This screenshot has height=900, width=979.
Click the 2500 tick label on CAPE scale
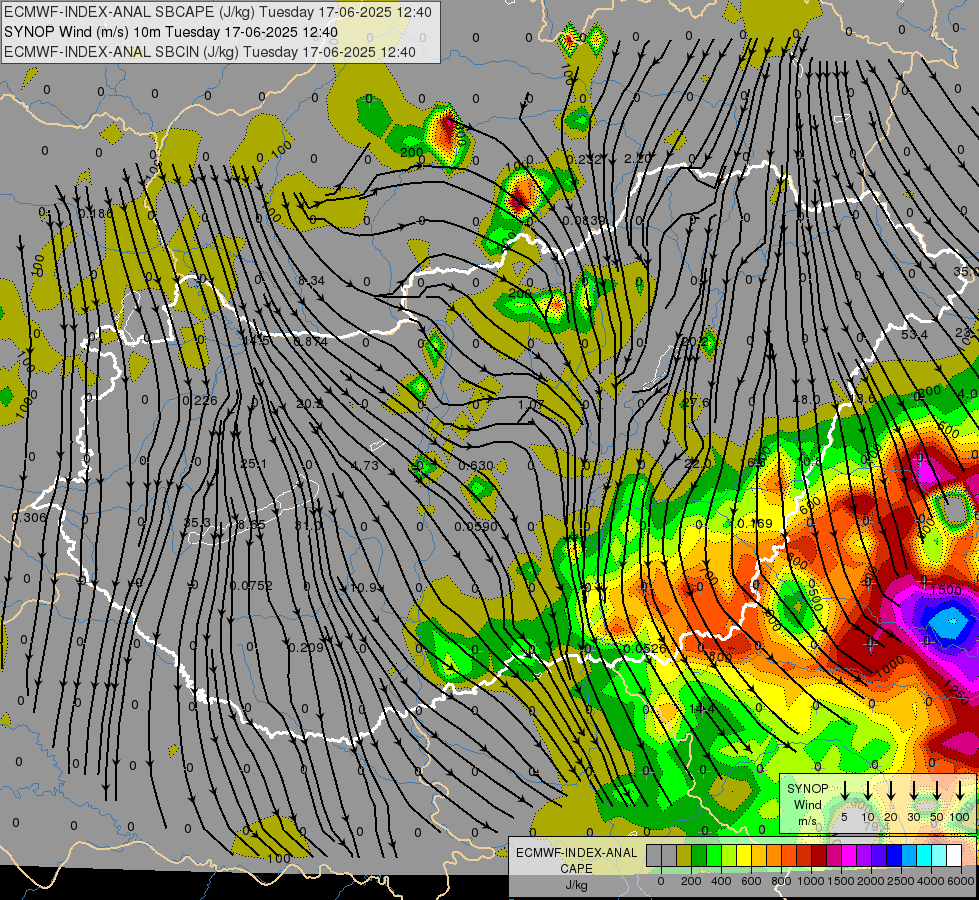click(x=901, y=881)
